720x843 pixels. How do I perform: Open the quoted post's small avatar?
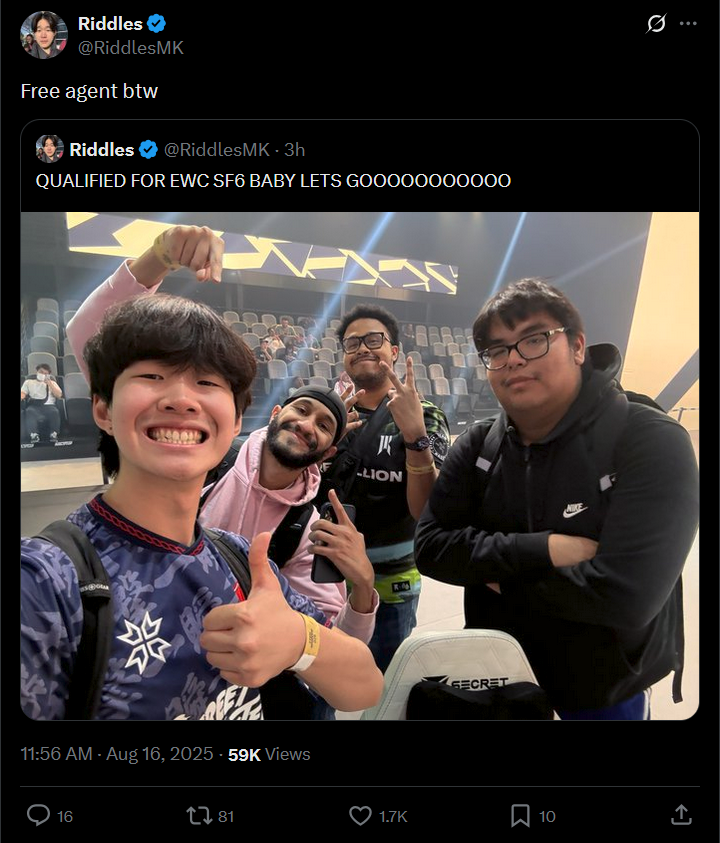pyautogui.click(x=49, y=149)
